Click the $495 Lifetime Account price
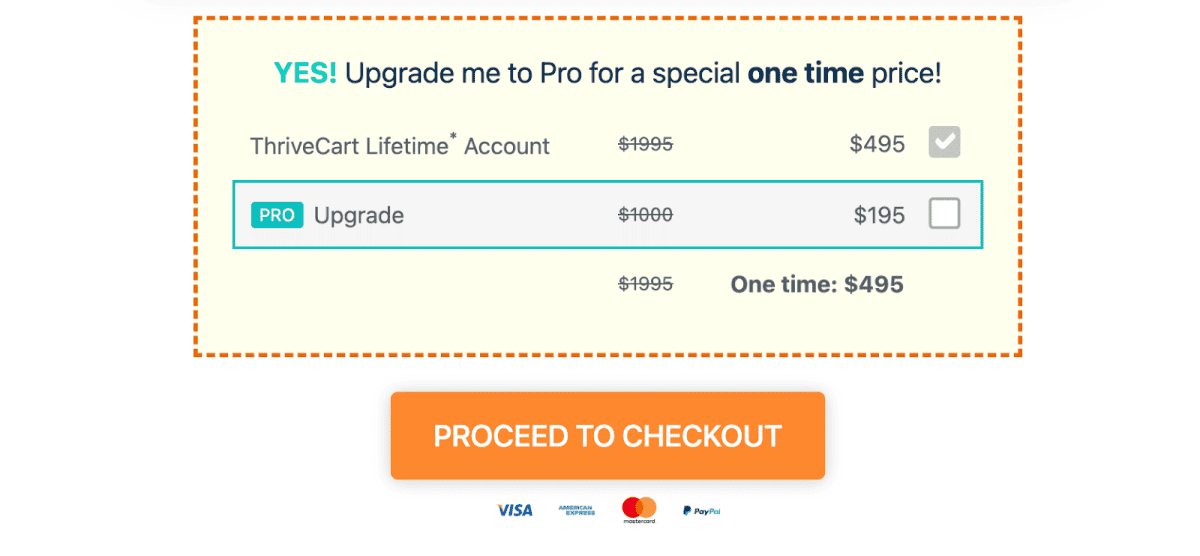Viewport: 1200px width, 556px height. 877,144
